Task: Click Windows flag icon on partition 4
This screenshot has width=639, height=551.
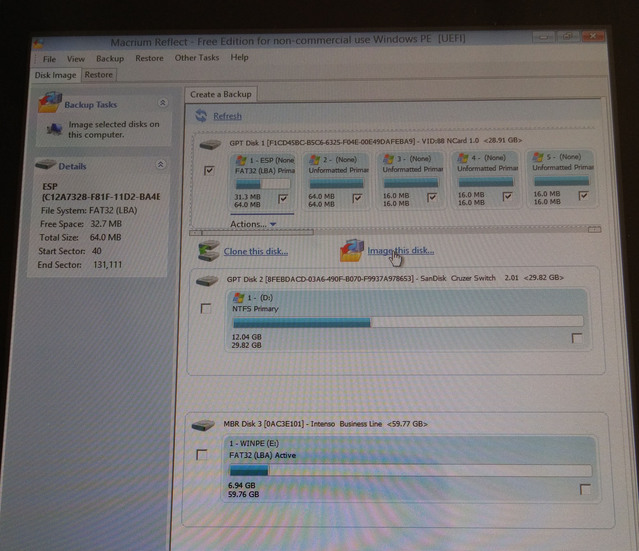Action: pos(463,158)
